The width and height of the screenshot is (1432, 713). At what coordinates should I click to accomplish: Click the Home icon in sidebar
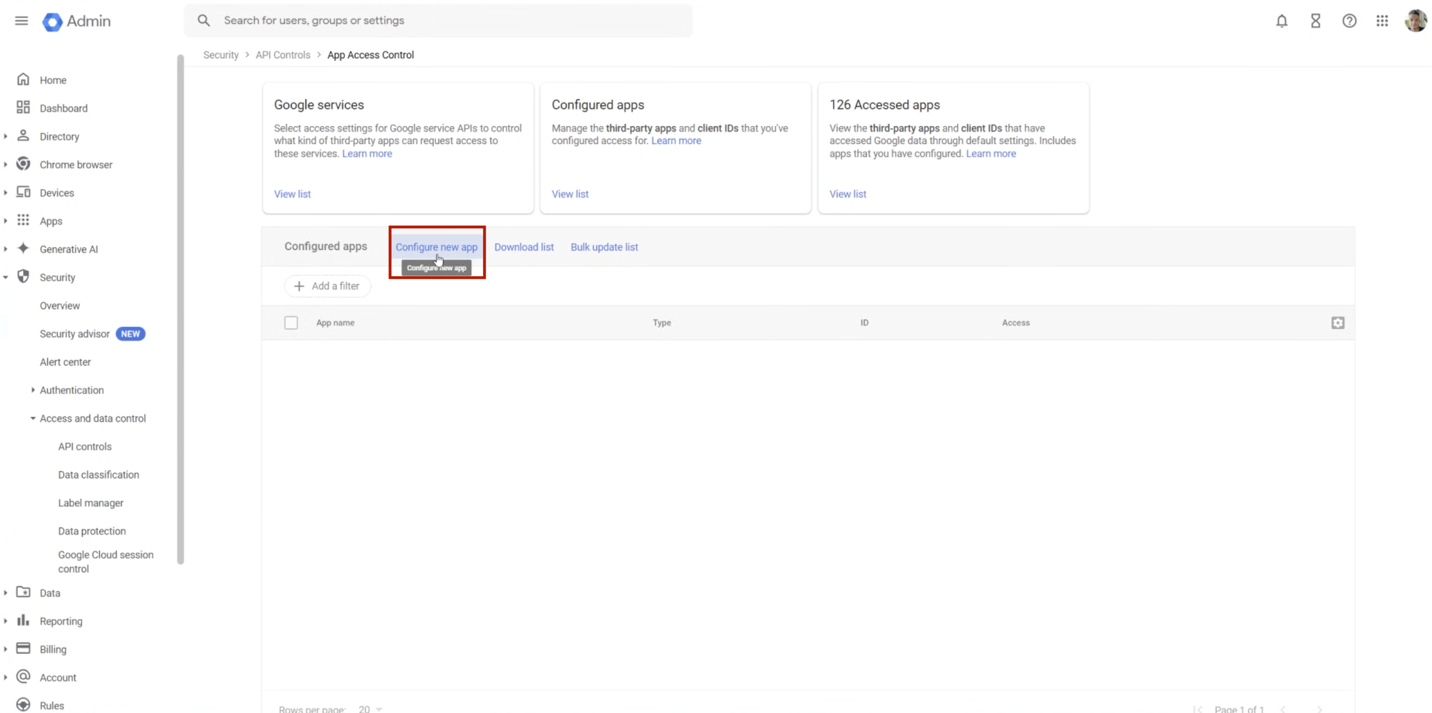[23, 79]
